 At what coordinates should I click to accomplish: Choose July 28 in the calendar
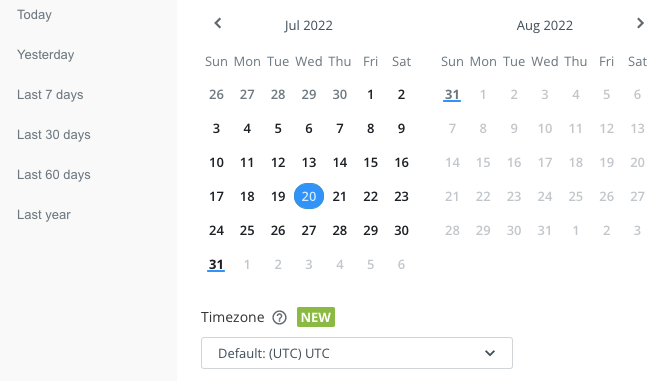340,230
